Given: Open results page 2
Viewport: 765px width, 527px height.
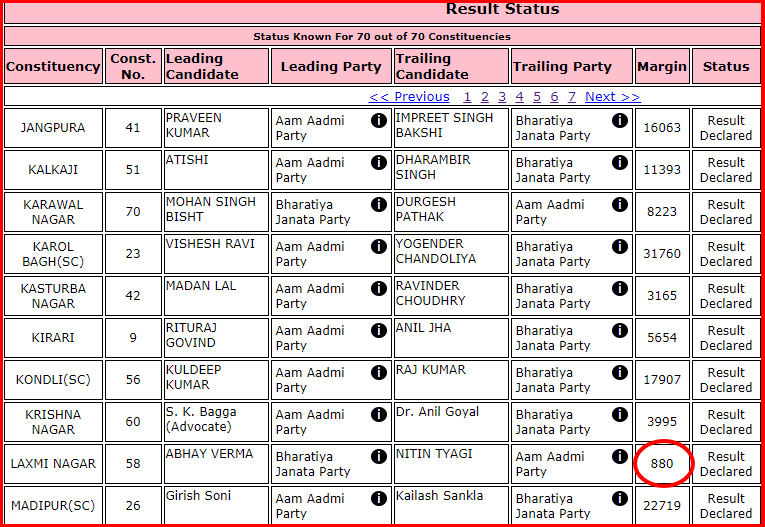Looking at the screenshot, I should coord(484,97).
